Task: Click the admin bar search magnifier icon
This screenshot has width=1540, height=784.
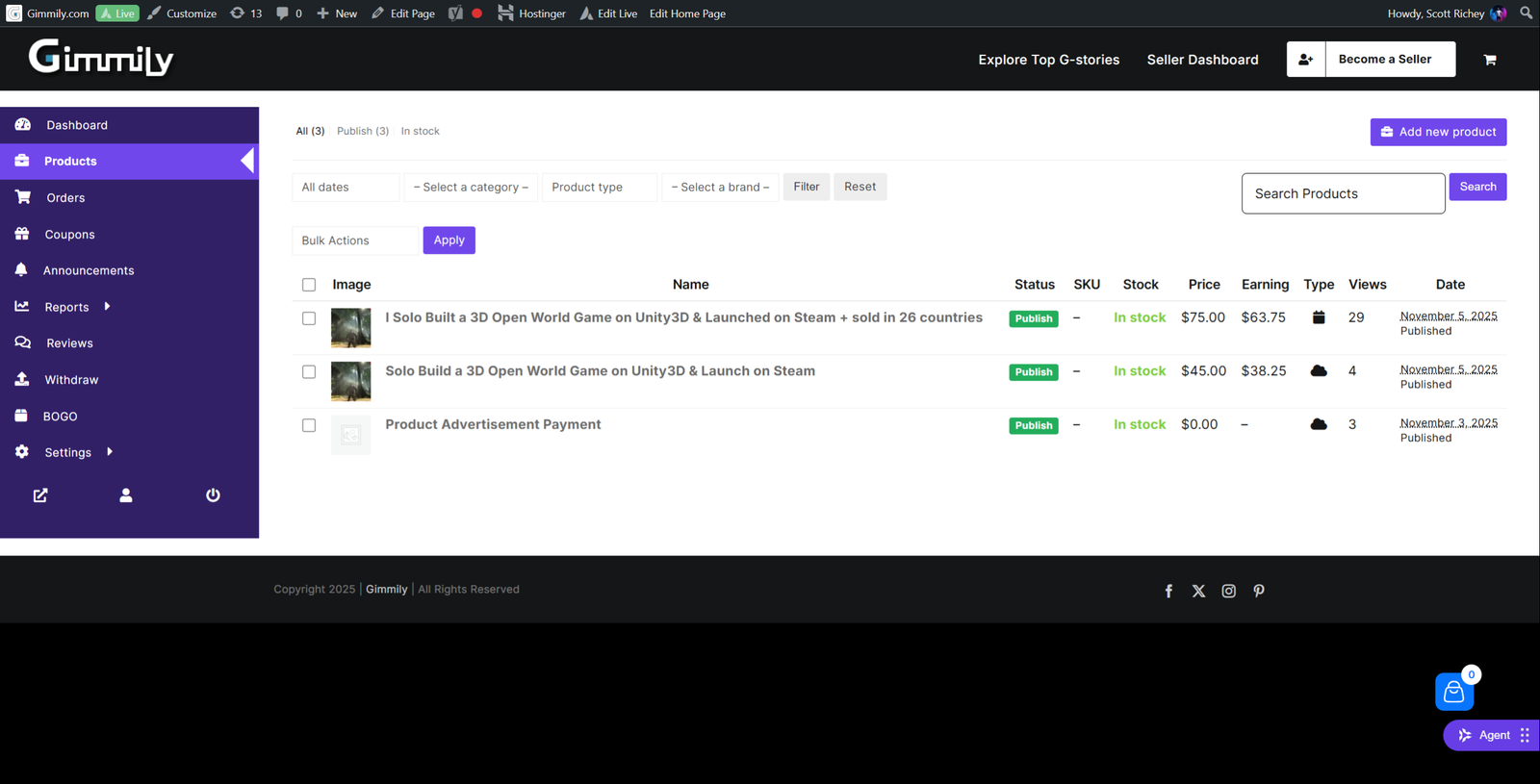Action: pos(1526,13)
